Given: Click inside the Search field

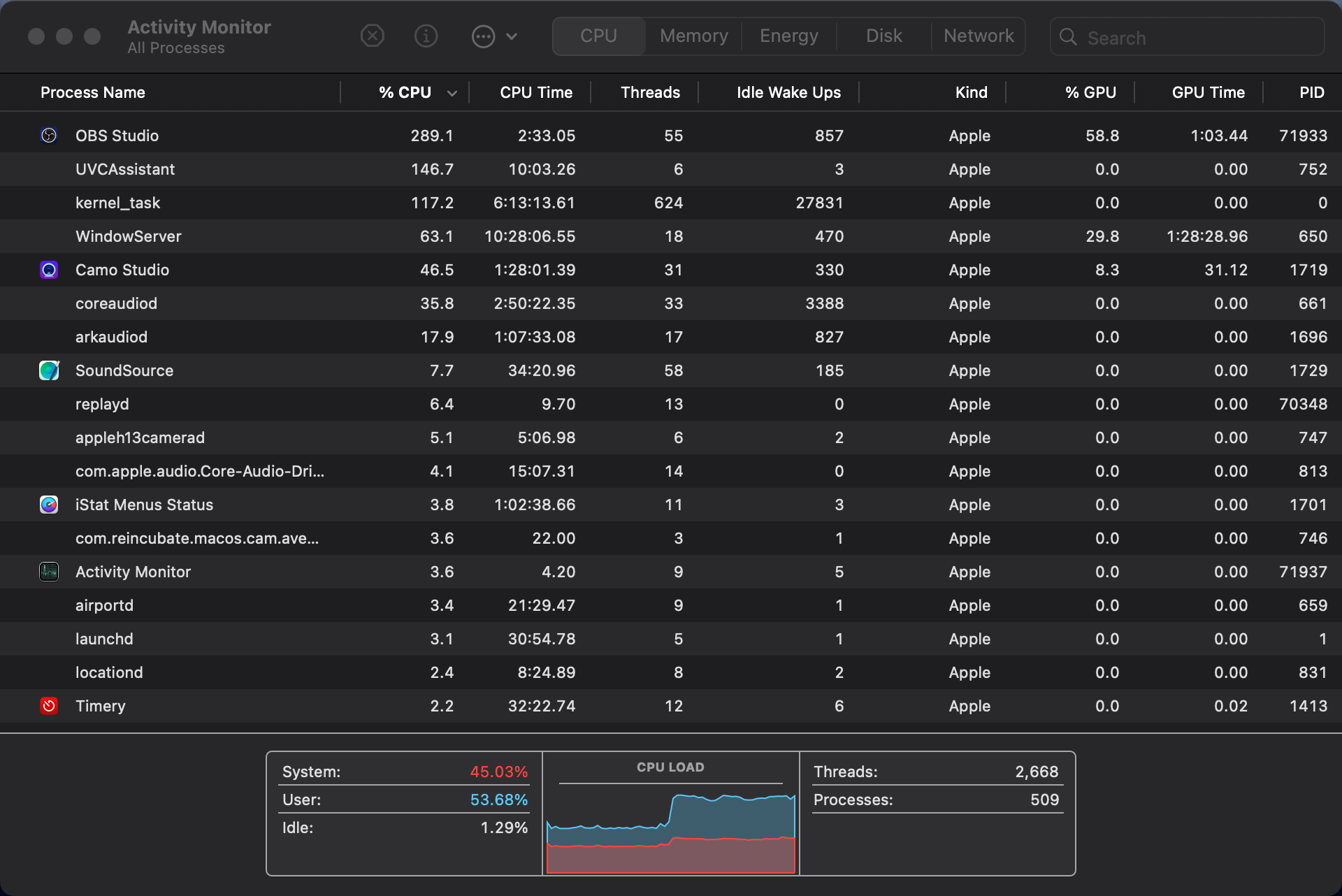Looking at the screenshot, I should (1188, 38).
